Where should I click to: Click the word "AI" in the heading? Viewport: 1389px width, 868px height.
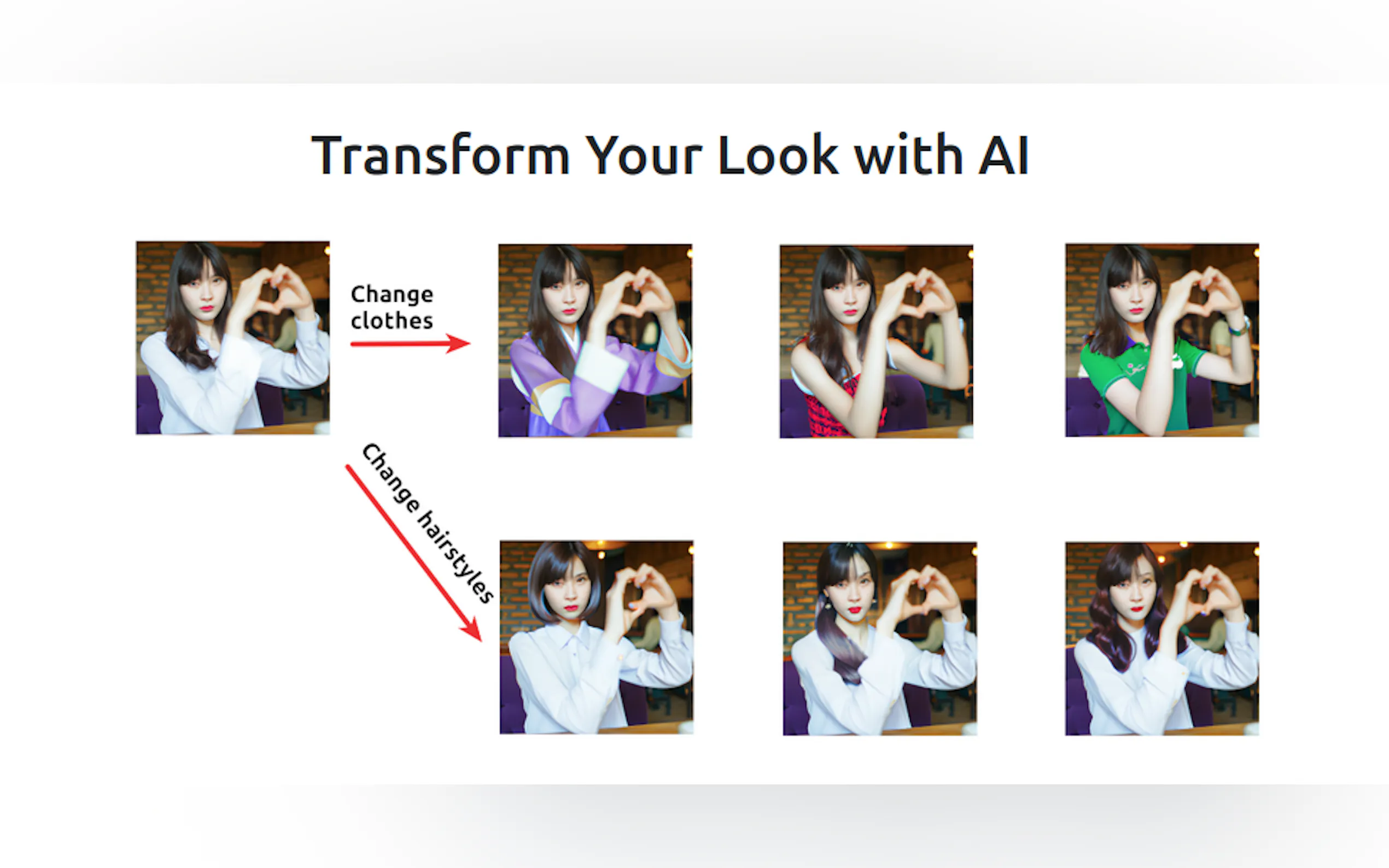[x=1003, y=155]
